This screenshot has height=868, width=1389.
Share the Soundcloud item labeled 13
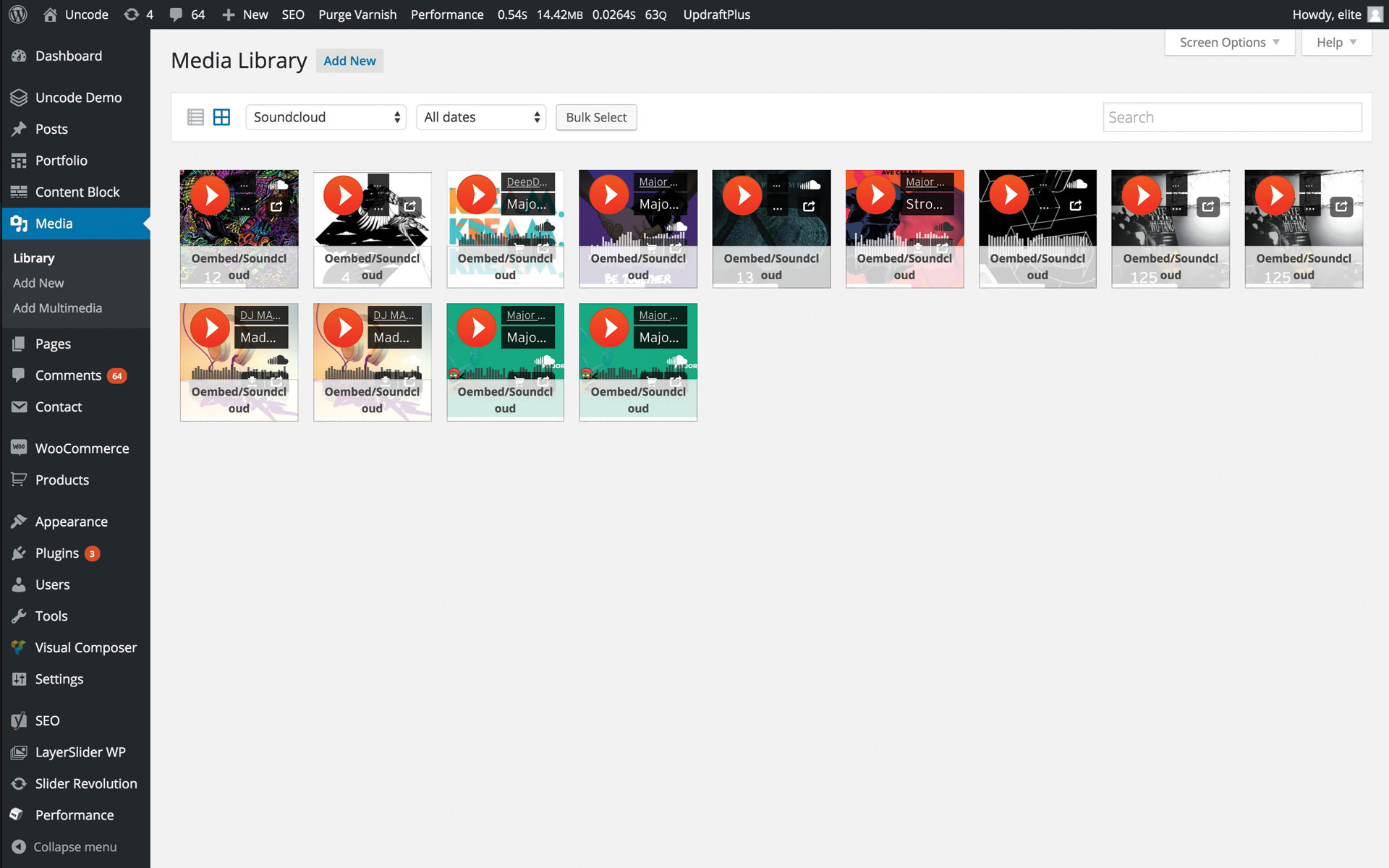pyautogui.click(x=809, y=207)
